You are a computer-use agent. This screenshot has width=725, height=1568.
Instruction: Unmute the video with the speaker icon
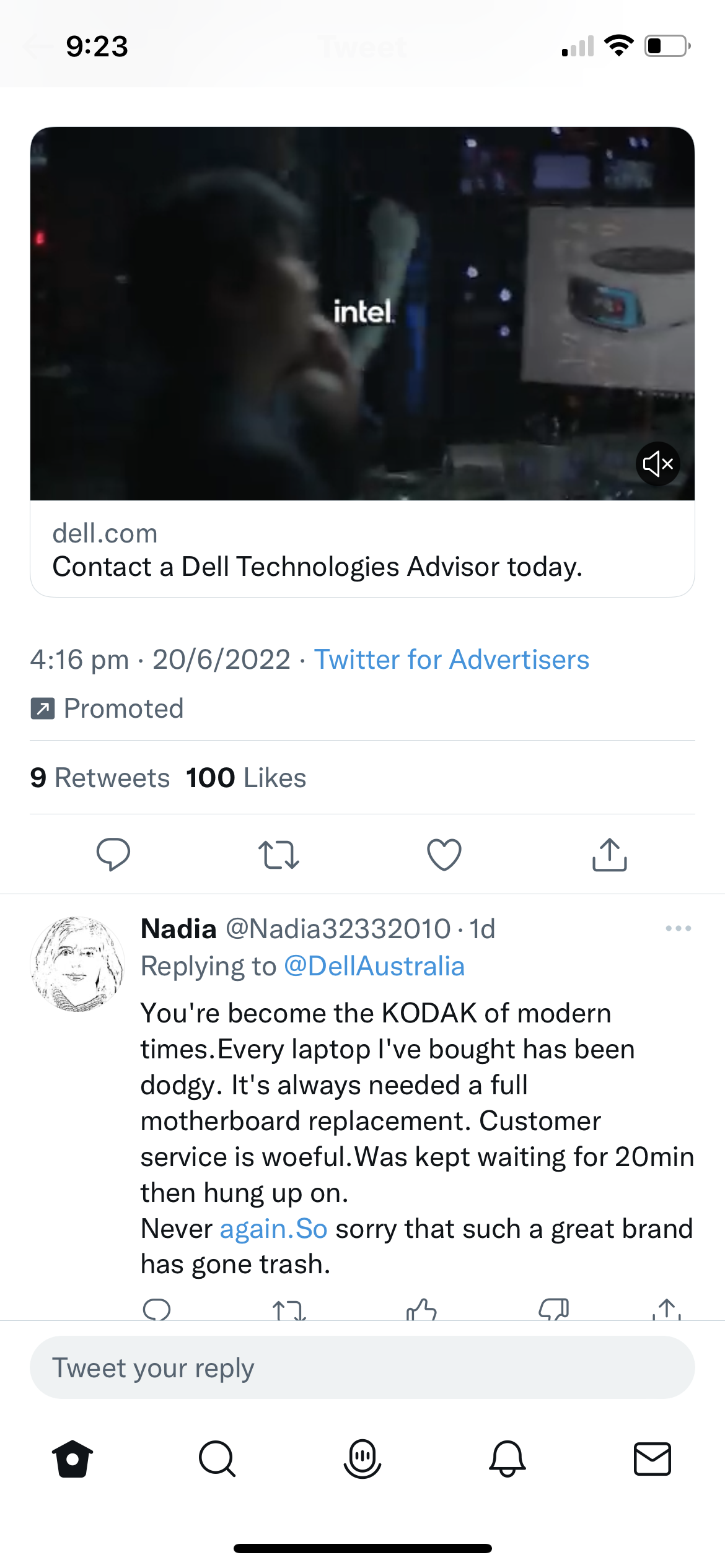click(657, 463)
